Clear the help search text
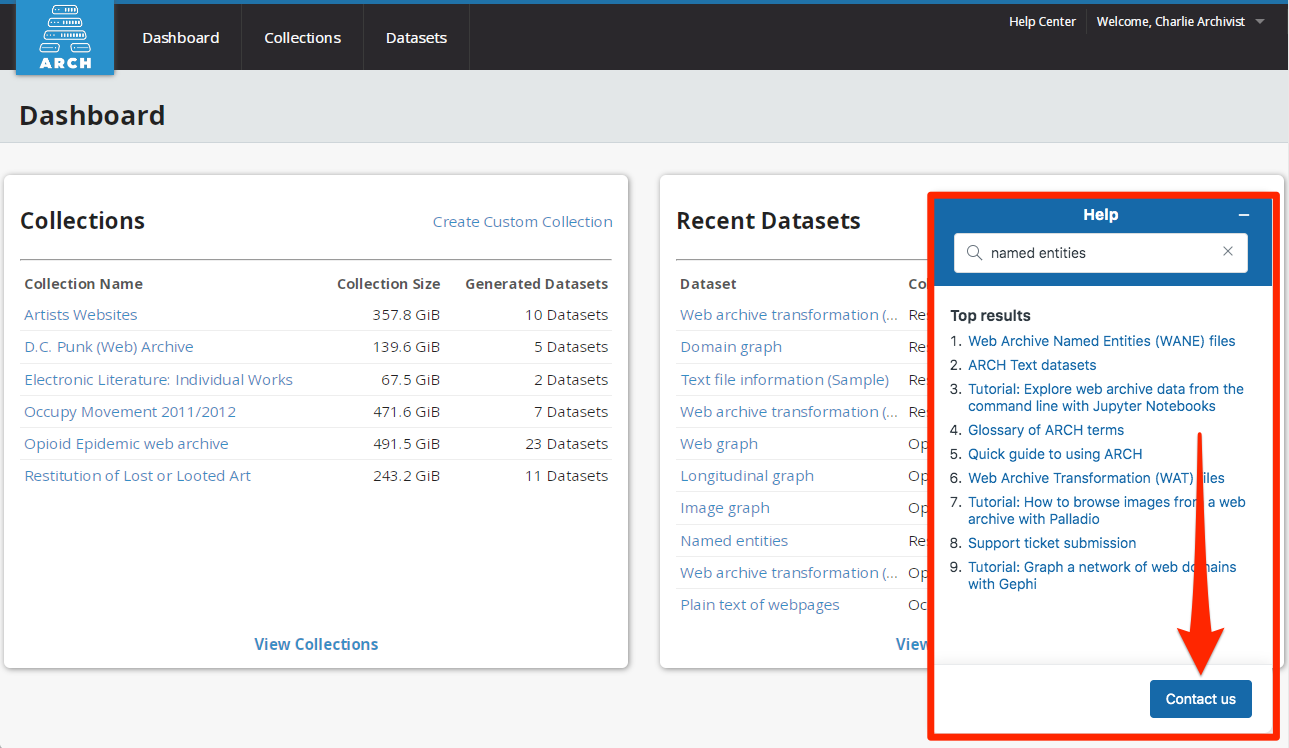1289x748 pixels. [1228, 252]
